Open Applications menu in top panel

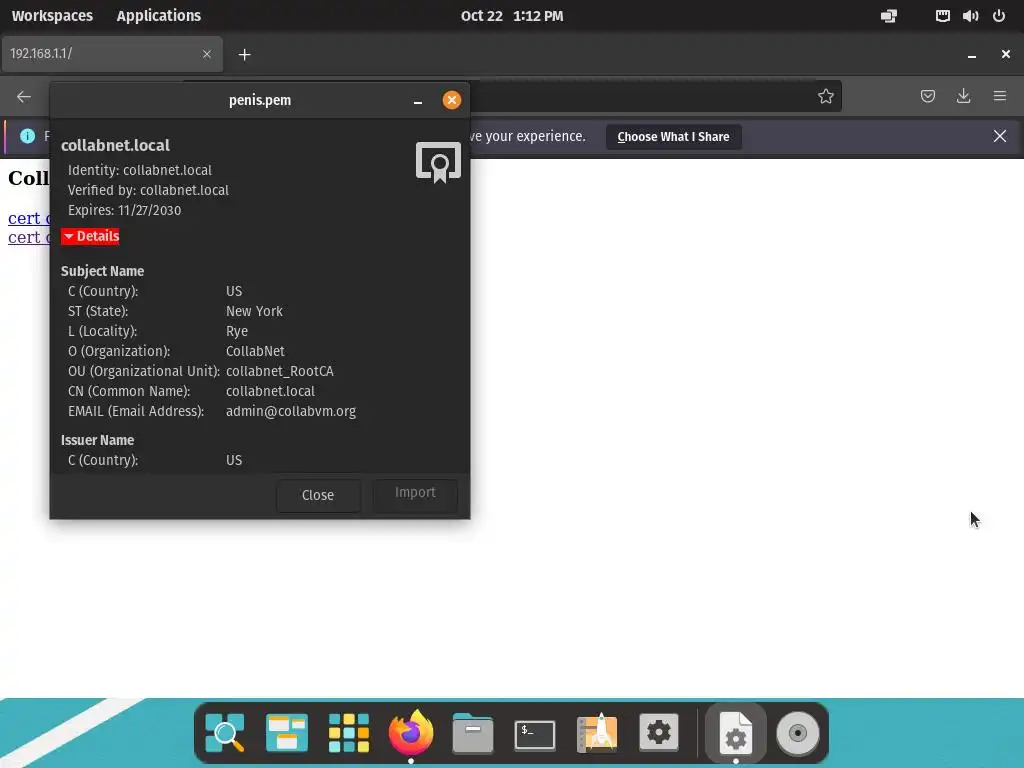[x=159, y=16]
